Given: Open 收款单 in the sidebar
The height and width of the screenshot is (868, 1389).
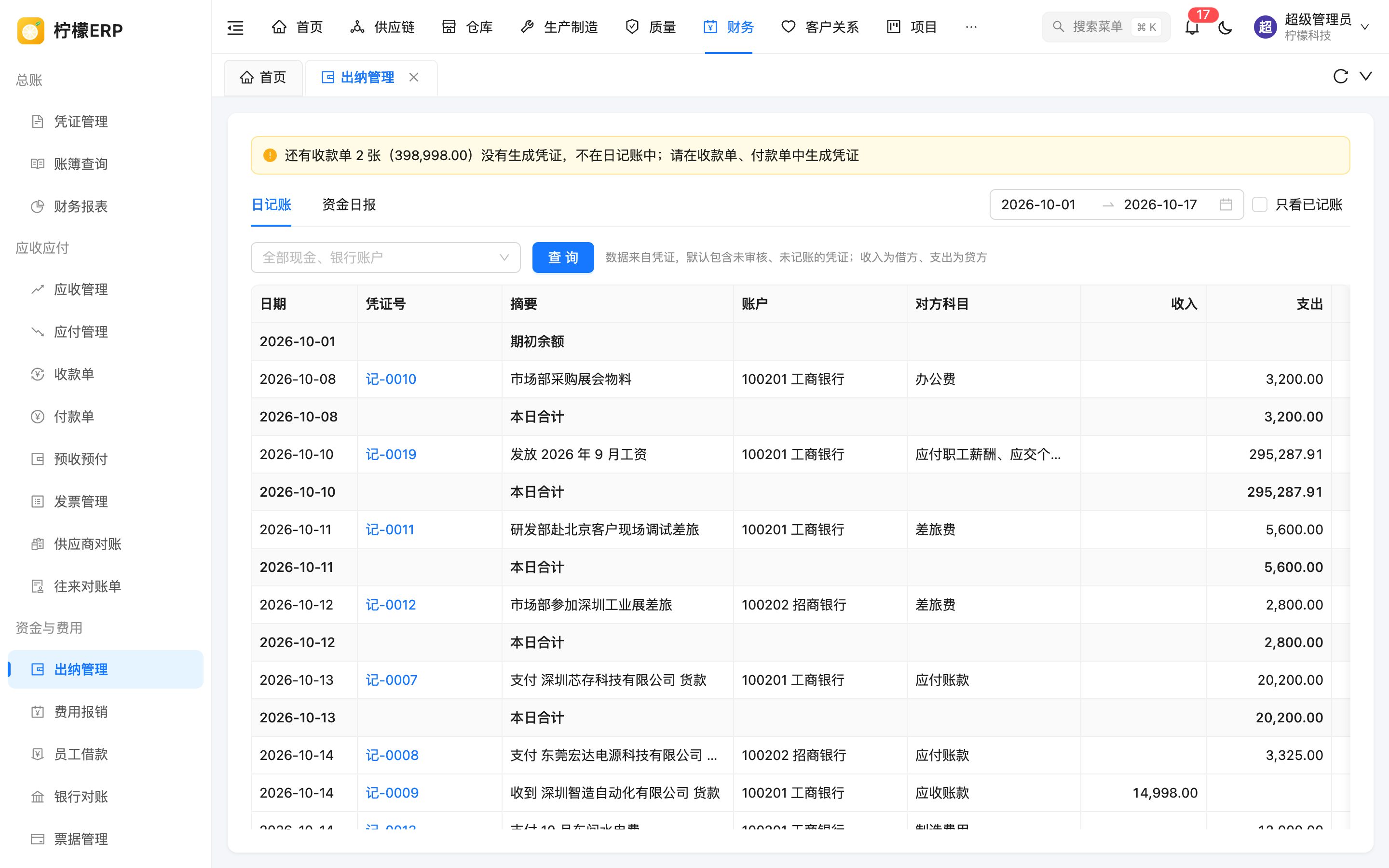Looking at the screenshot, I should pos(106,374).
